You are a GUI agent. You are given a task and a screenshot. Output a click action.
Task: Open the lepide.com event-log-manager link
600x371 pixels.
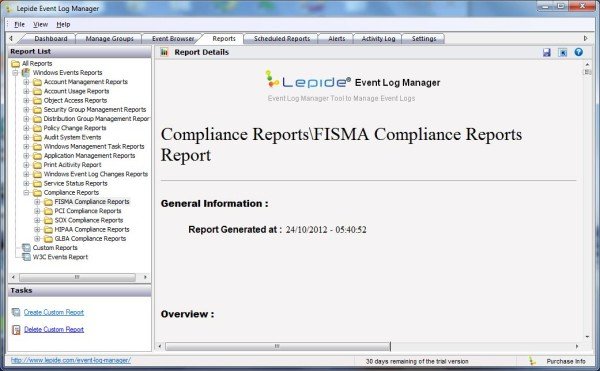click(x=71, y=360)
